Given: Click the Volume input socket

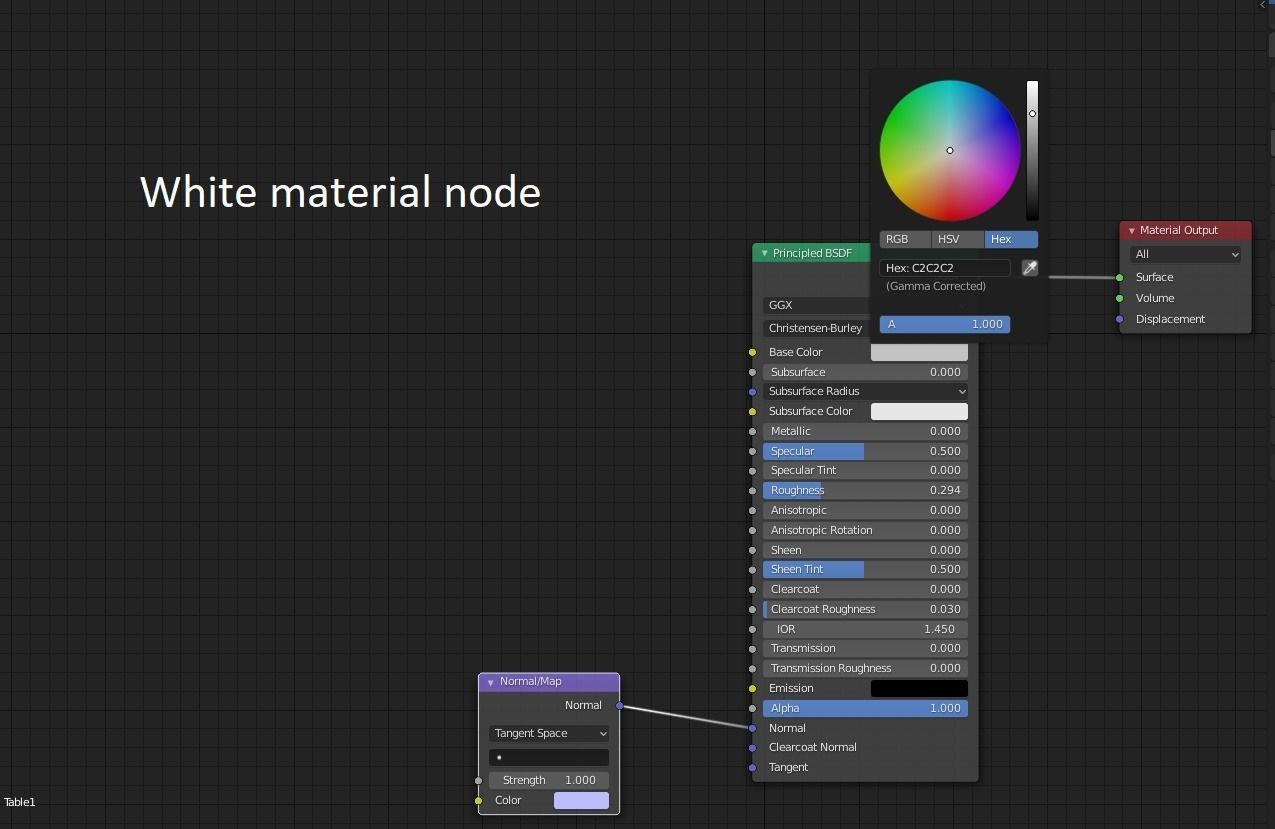Looking at the screenshot, I should (x=1119, y=298).
